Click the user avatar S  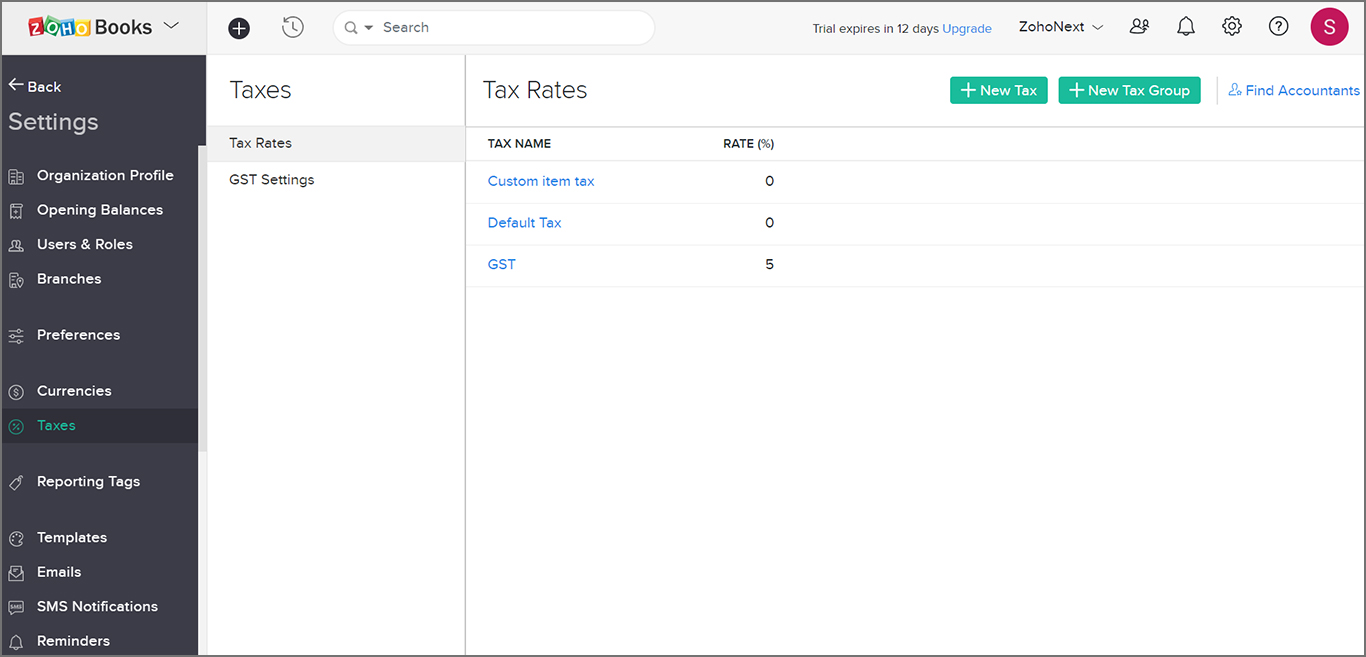1328,27
